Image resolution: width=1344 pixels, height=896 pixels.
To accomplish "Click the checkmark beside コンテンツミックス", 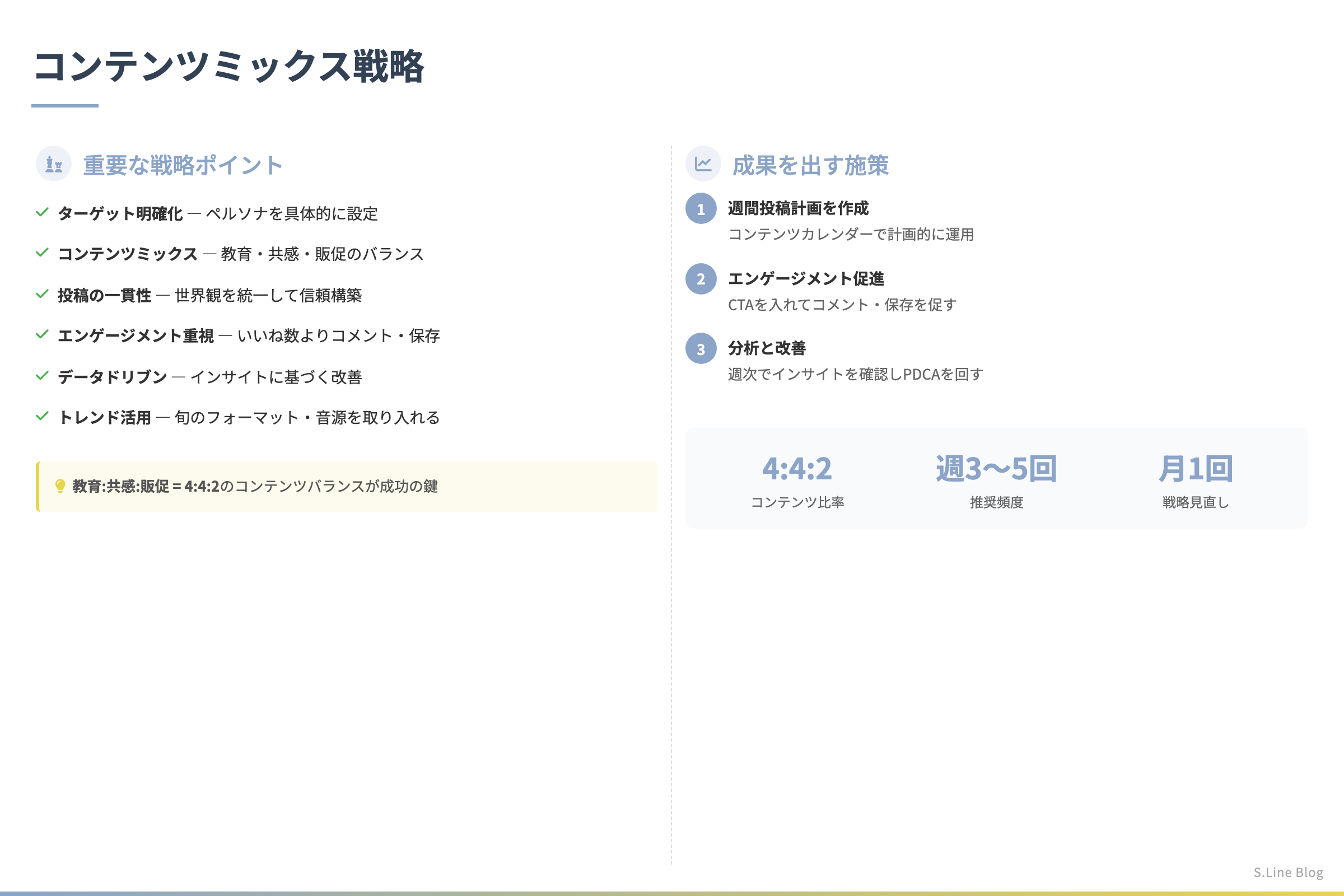I will click(x=43, y=253).
